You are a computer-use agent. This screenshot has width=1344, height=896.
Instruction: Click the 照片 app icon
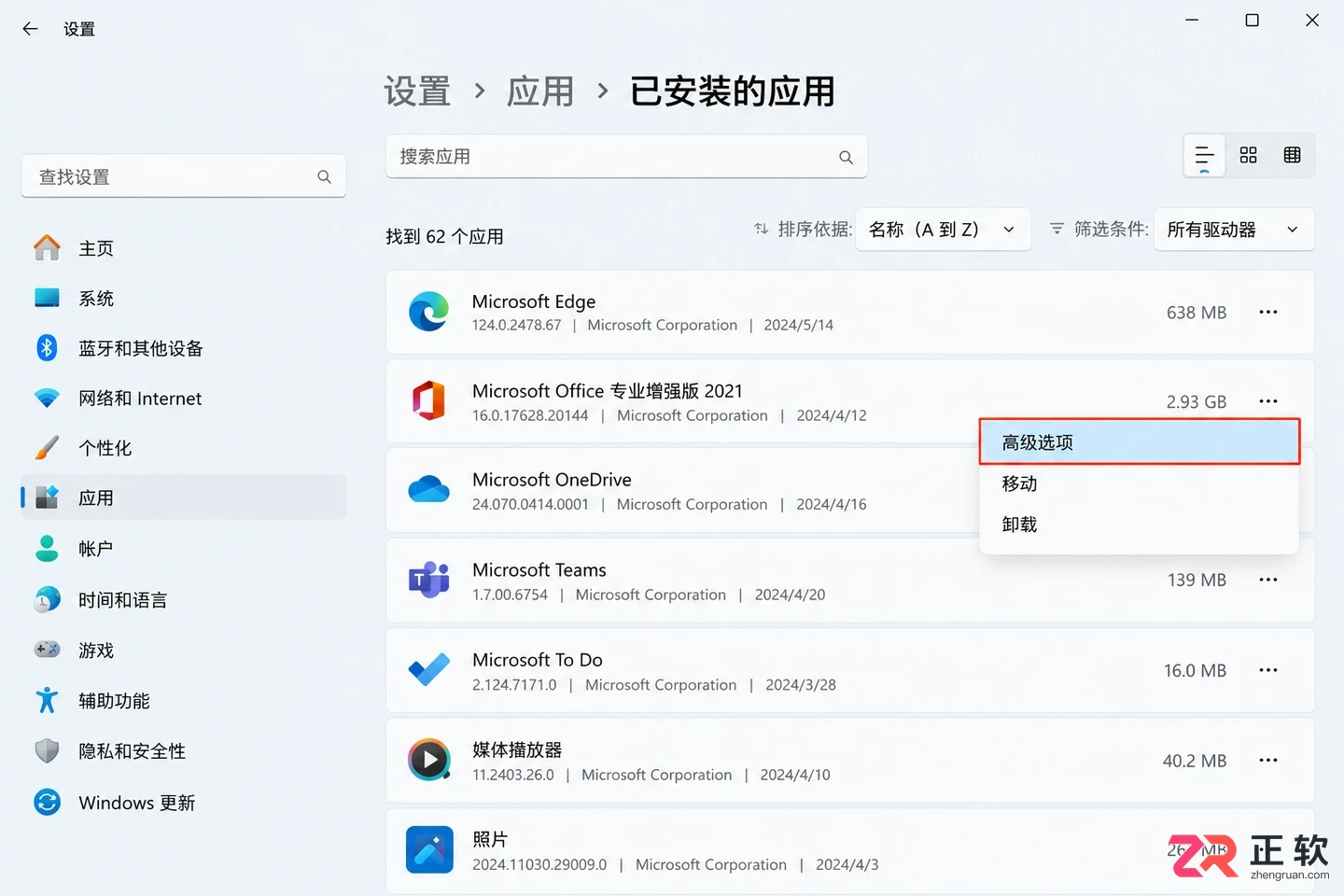pos(429,849)
